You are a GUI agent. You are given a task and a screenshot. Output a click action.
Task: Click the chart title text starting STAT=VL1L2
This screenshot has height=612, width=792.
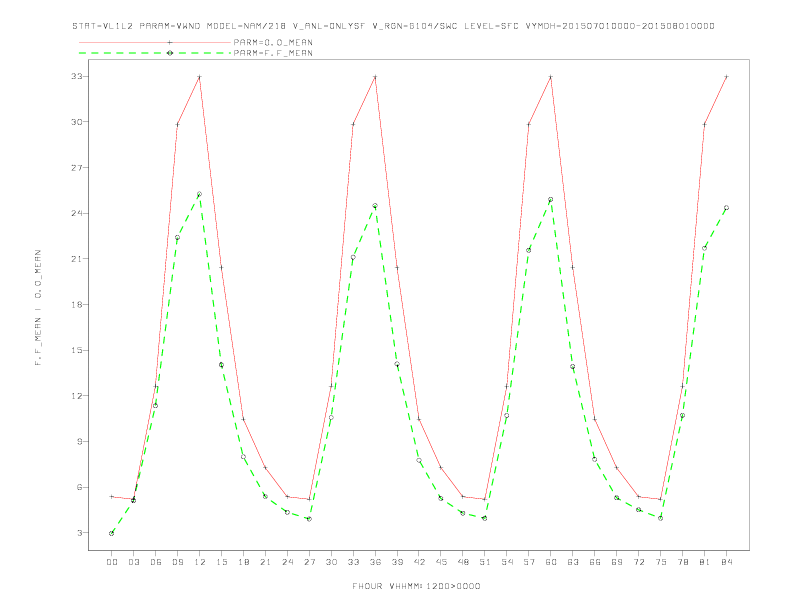tap(393, 26)
